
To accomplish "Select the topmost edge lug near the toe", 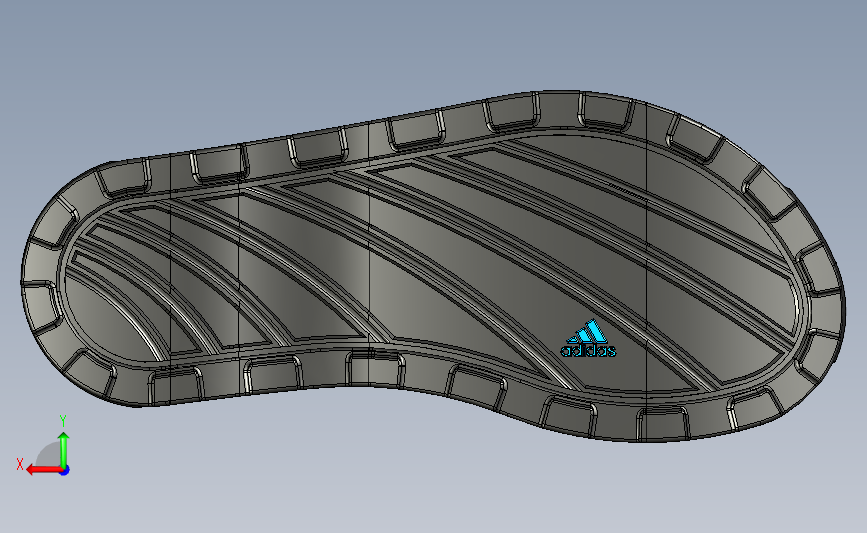I will [605, 113].
